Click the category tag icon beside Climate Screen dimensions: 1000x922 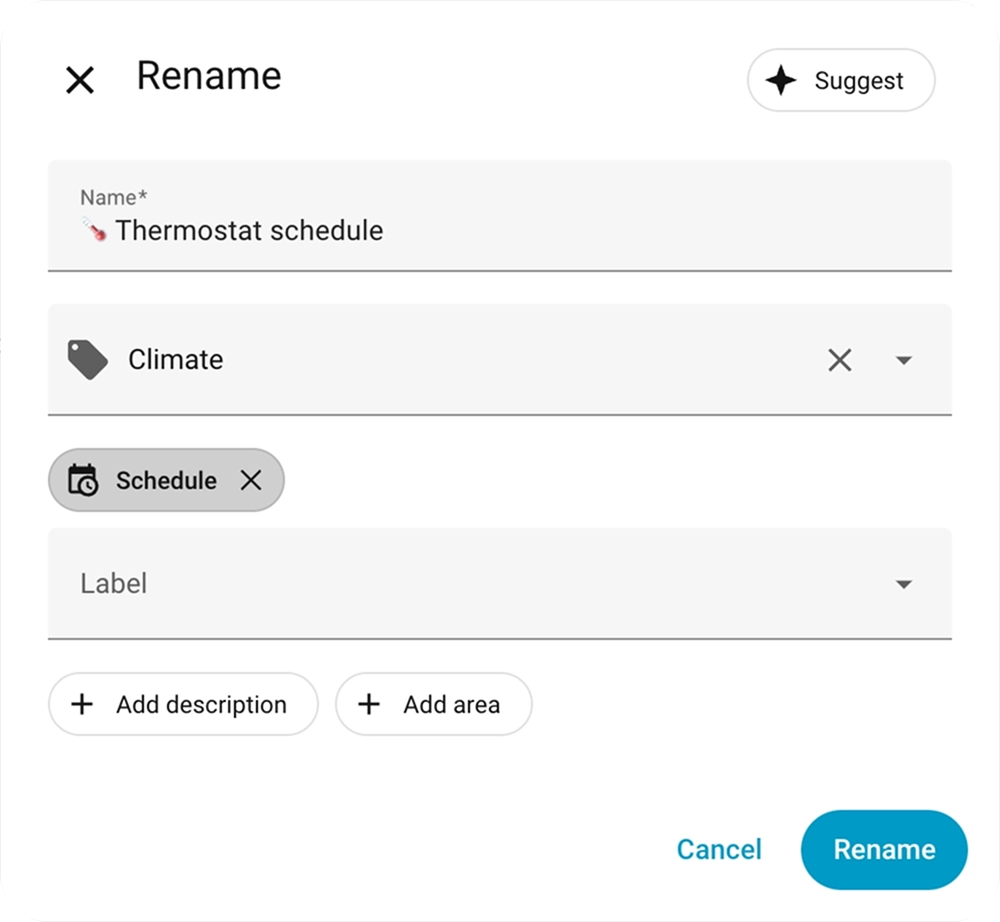click(86, 360)
